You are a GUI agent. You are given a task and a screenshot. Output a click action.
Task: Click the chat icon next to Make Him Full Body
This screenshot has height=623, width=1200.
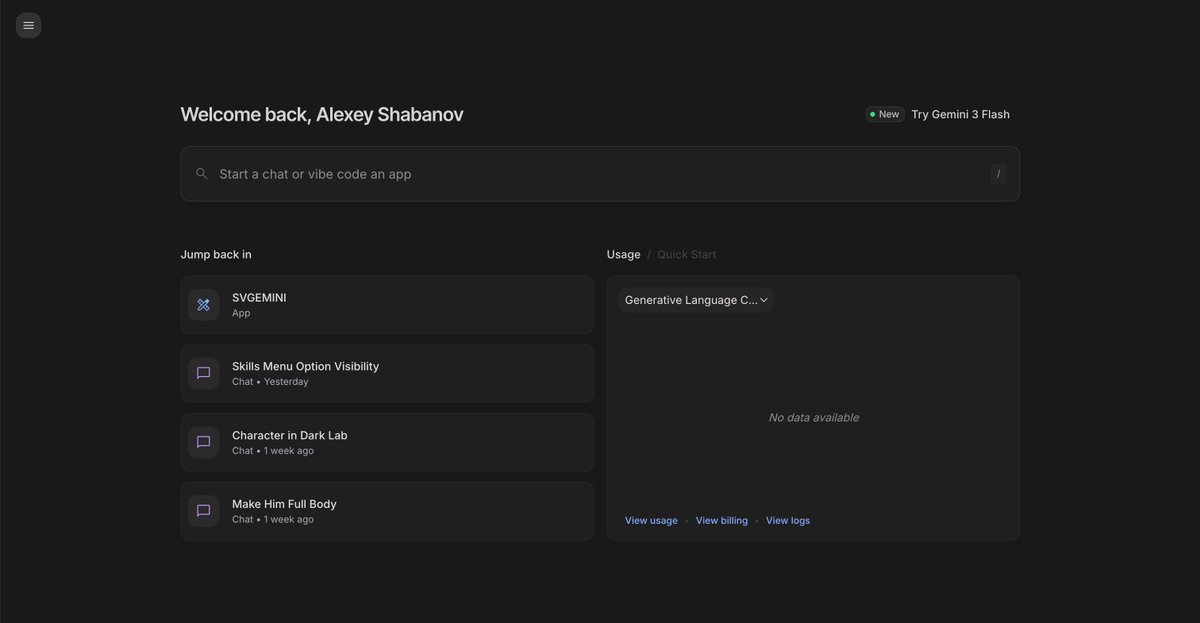click(x=203, y=510)
